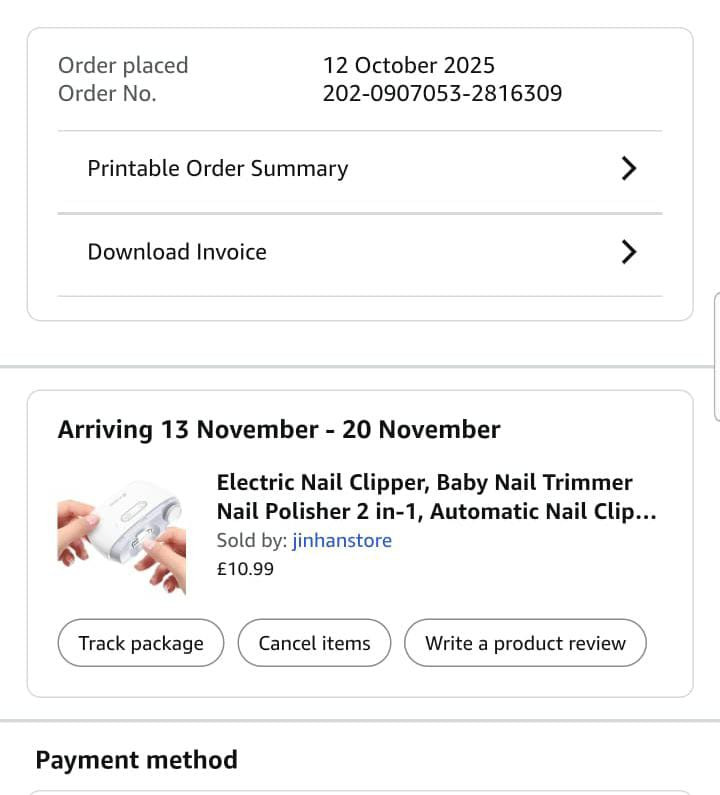Expand Download Invoice using its chevron arrow

coord(628,252)
